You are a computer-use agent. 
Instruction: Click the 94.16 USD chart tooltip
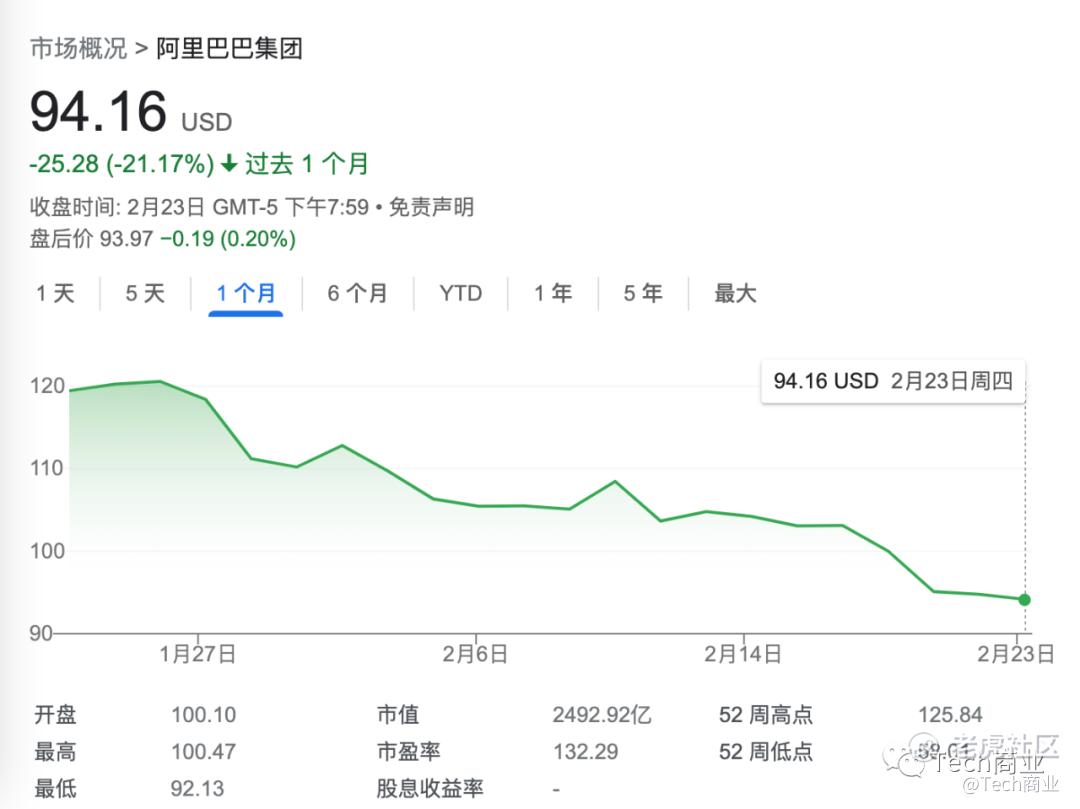893,381
